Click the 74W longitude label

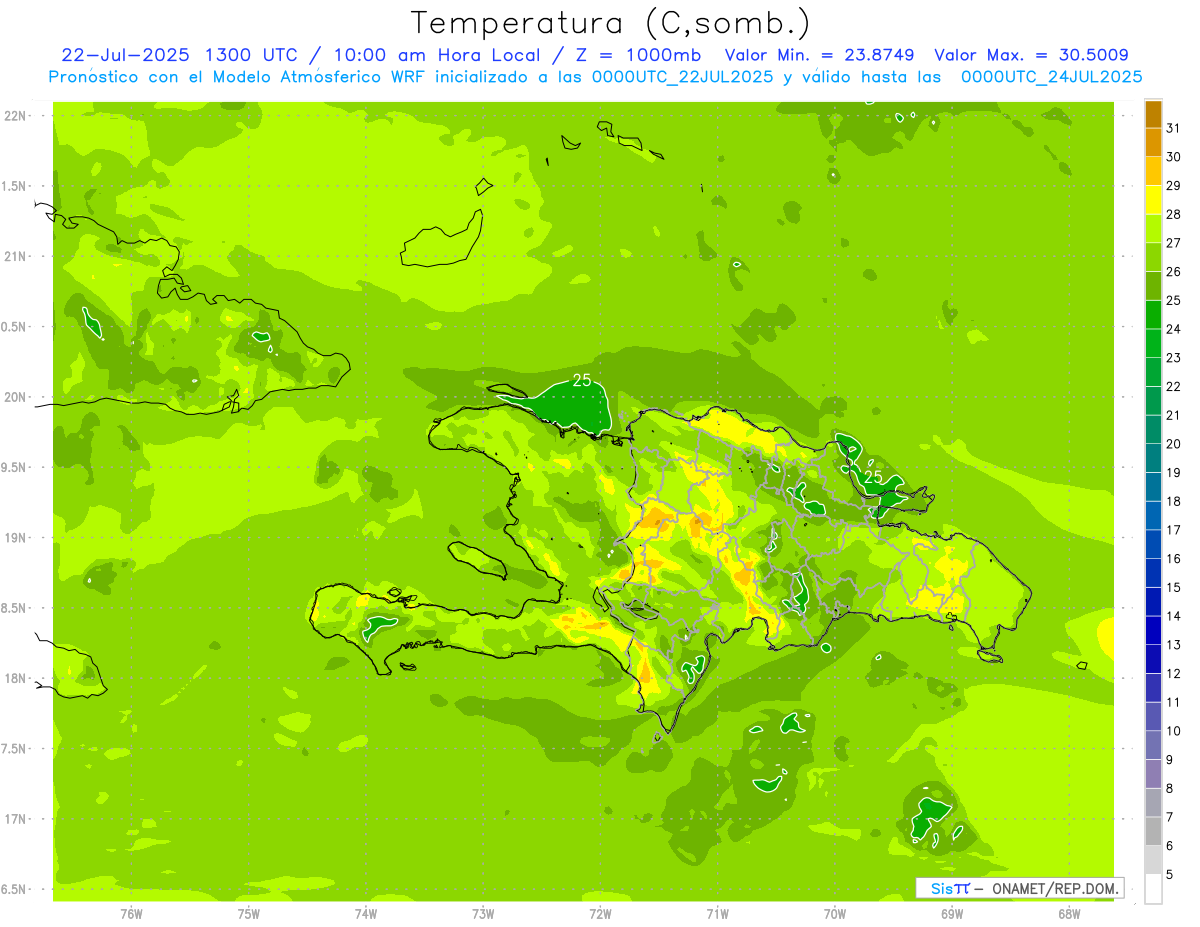coord(365,913)
